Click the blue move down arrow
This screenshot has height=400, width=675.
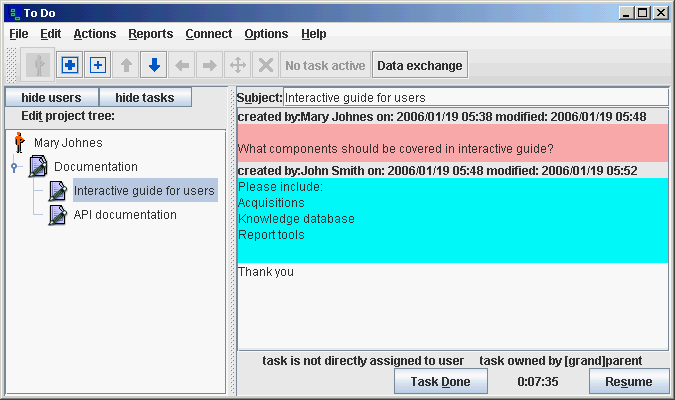(x=154, y=66)
